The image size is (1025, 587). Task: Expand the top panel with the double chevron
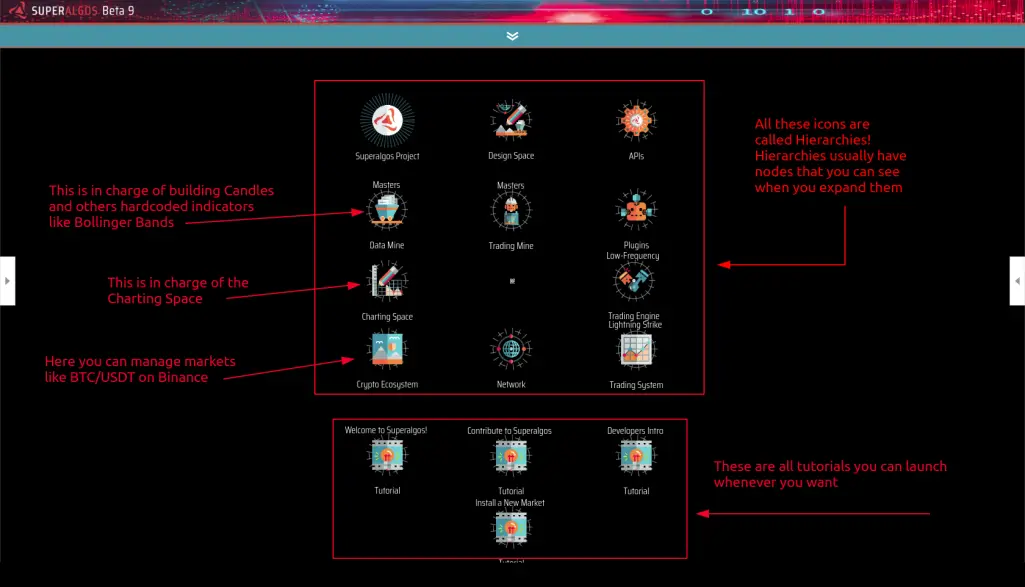point(512,36)
